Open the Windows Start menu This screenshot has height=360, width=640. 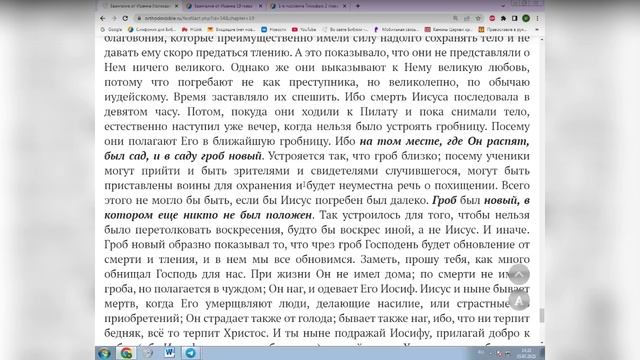click(x=104, y=353)
